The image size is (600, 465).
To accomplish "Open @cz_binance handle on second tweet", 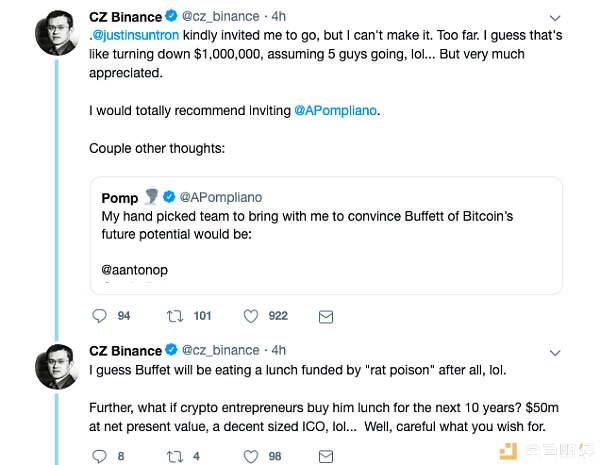I will click(224, 351).
